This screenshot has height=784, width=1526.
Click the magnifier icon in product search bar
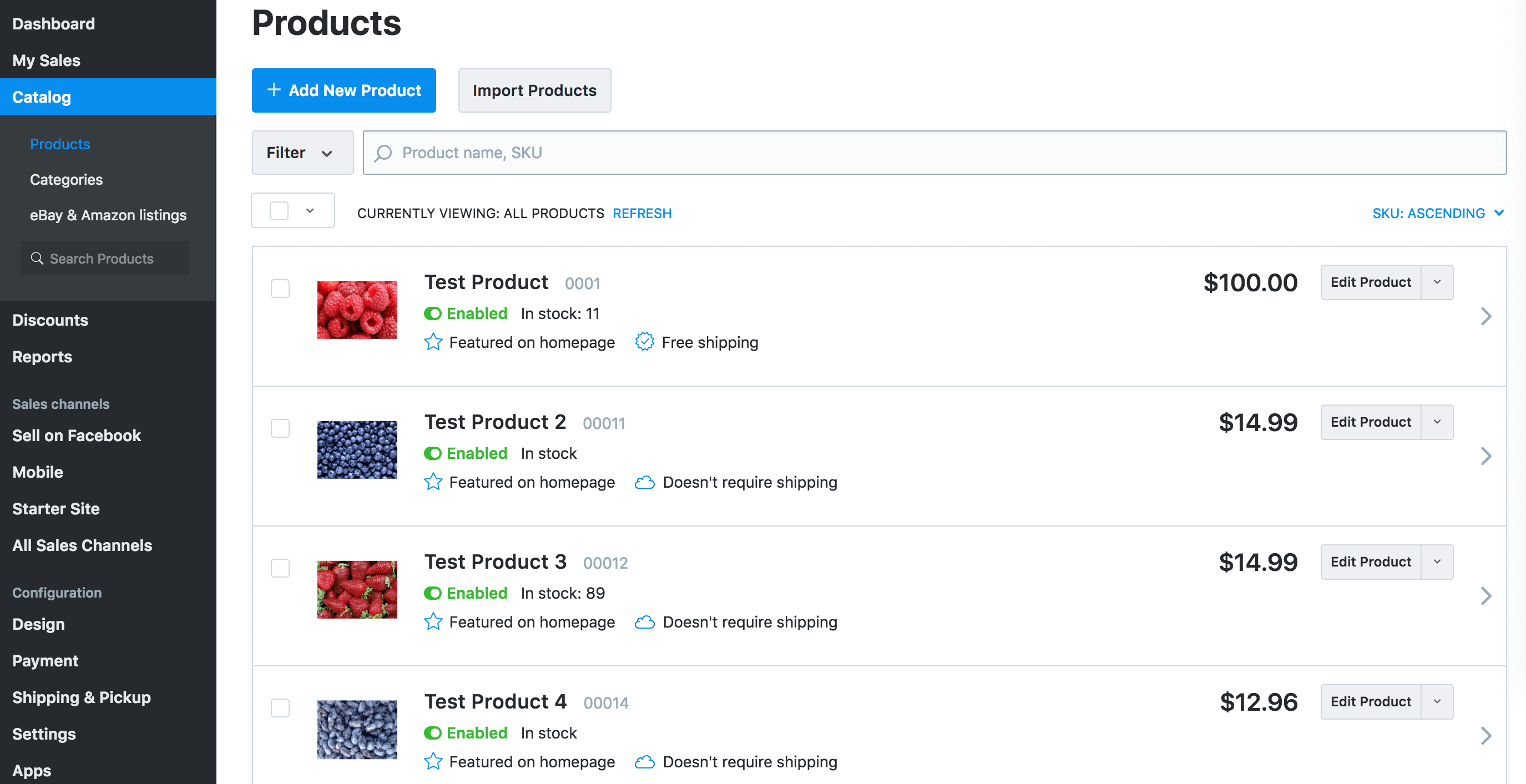click(383, 153)
